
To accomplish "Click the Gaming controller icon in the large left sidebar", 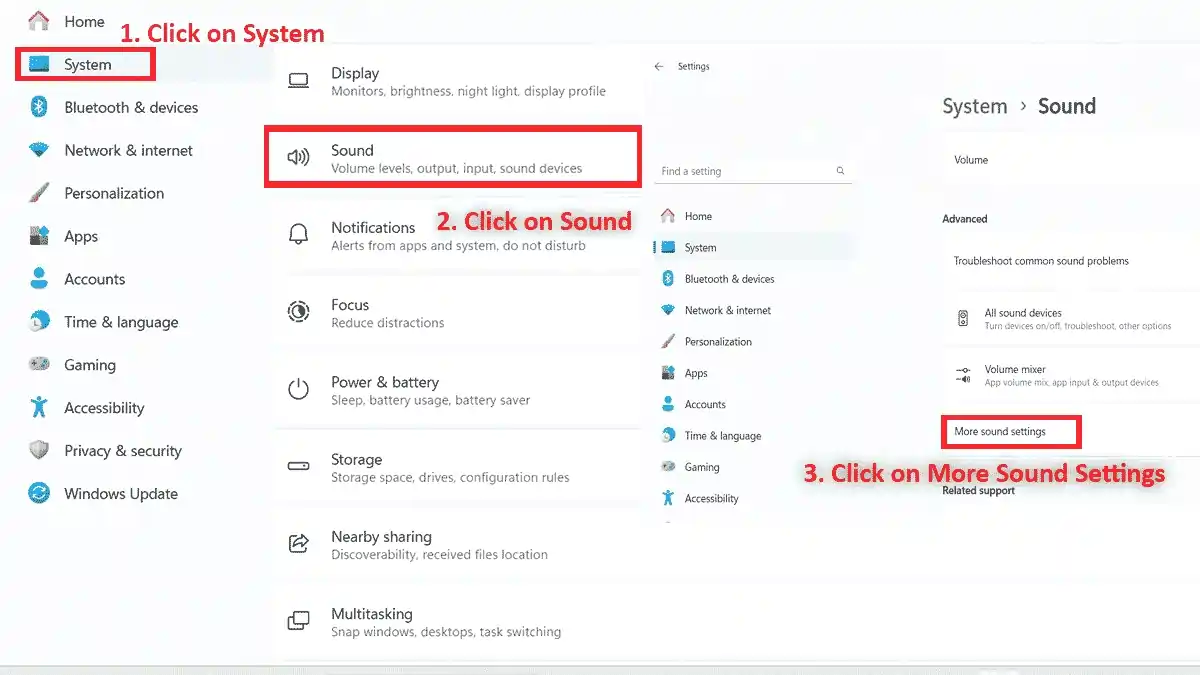I will pos(39,365).
